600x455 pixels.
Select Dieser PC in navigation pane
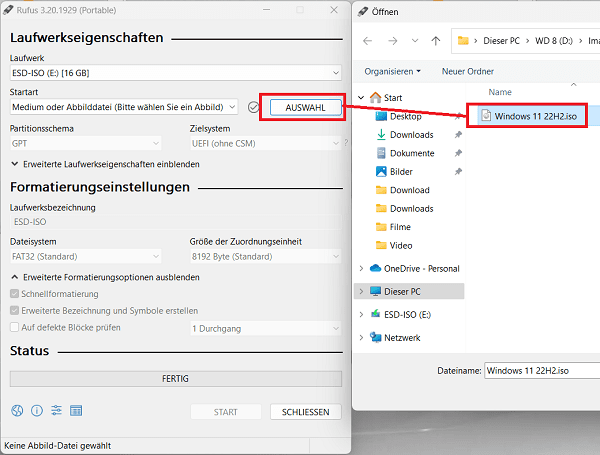(x=402, y=292)
